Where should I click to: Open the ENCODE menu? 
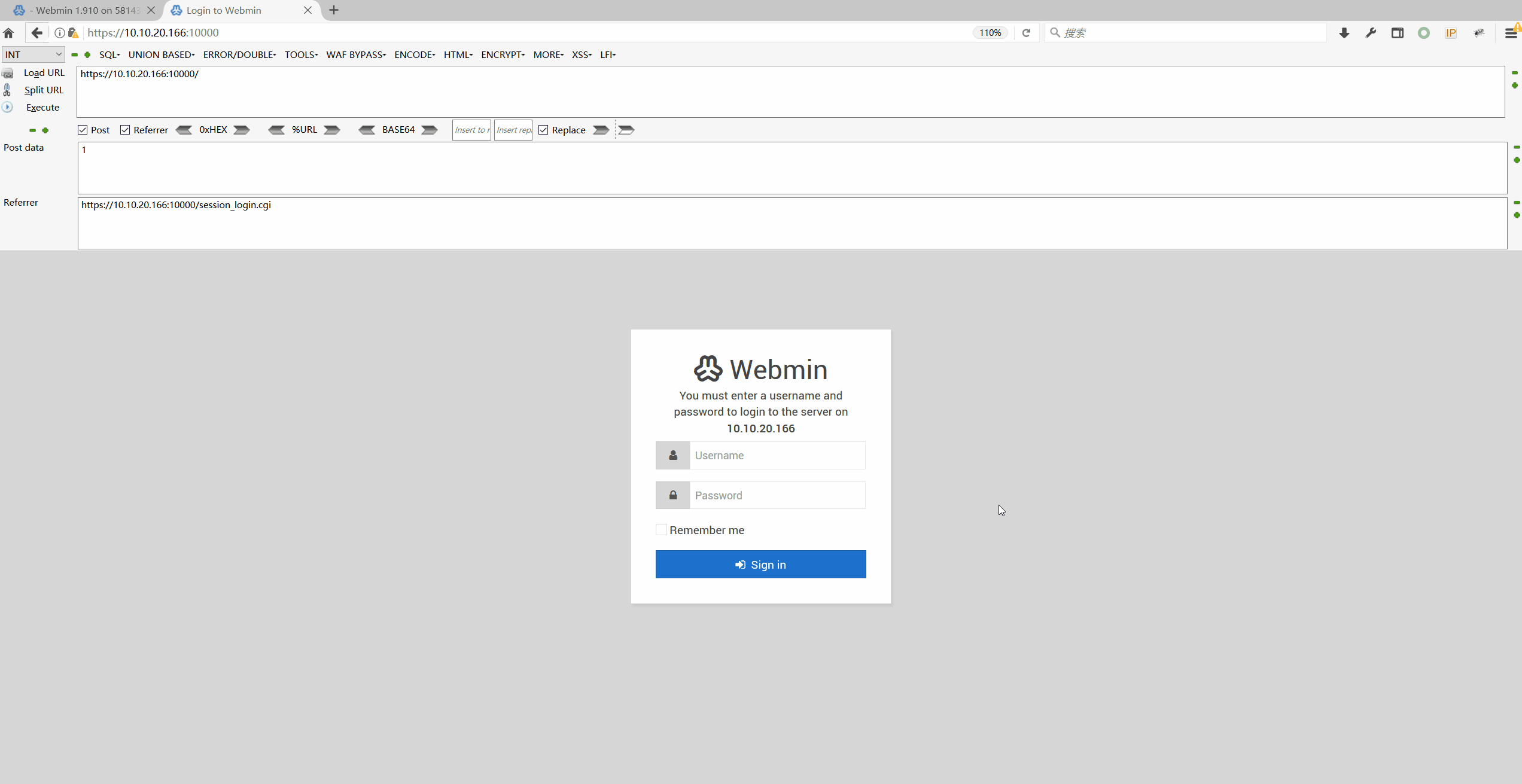(x=415, y=54)
